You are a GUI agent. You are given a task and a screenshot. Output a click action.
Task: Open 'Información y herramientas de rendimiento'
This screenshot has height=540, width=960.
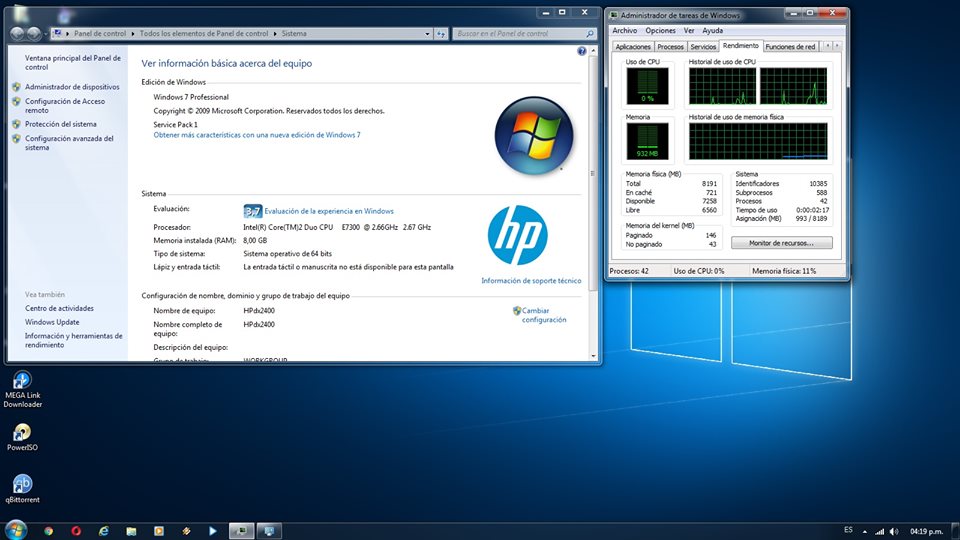click(73, 340)
